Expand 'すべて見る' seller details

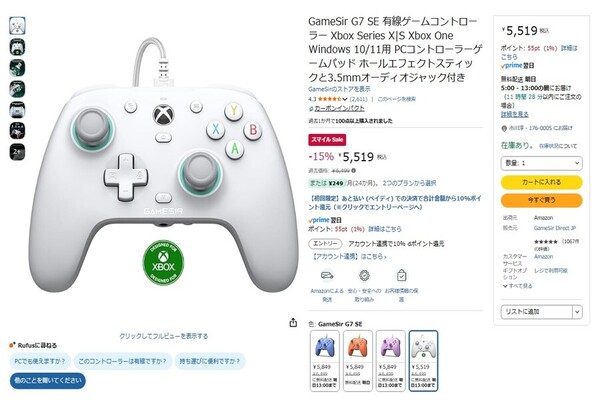(x=517, y=286)
